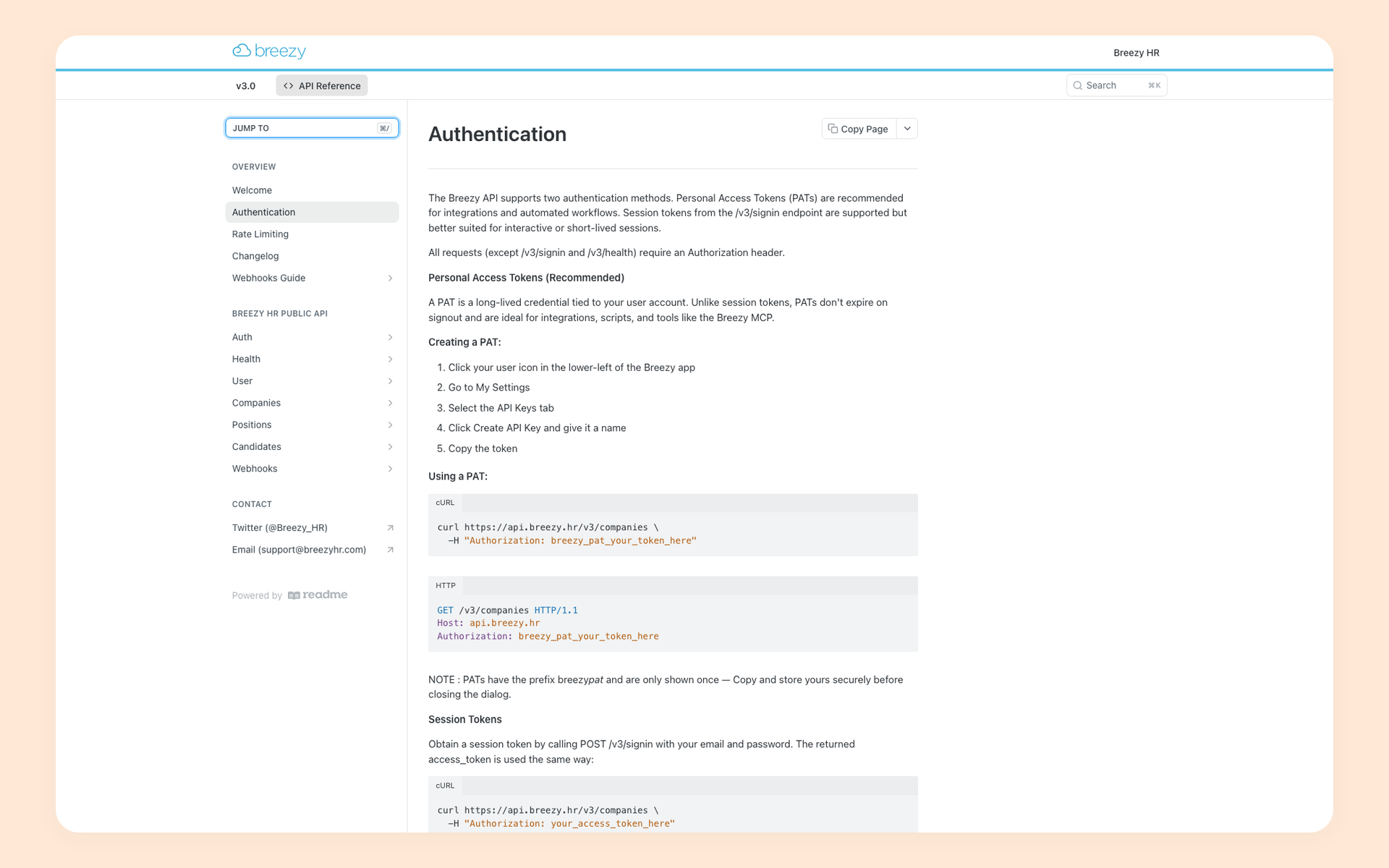
Task: Click 'GET /v3/companies HTTP/1.1' code line
Action: click(x=507, y=610)
